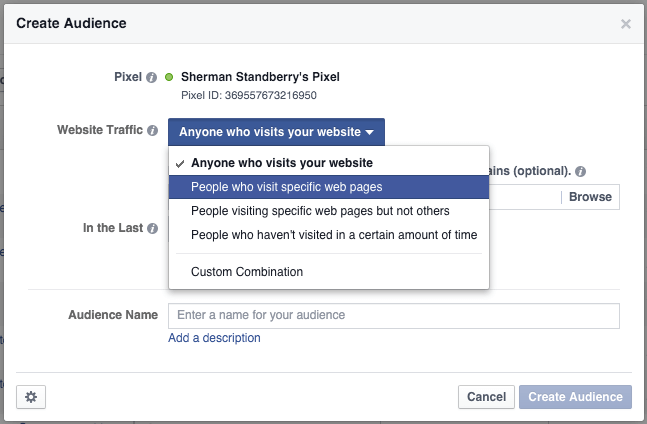Image resolution: width=647 pixels, height=424 pixels.
Task: Click the domain field left of Browse
Action: [523, 197]
